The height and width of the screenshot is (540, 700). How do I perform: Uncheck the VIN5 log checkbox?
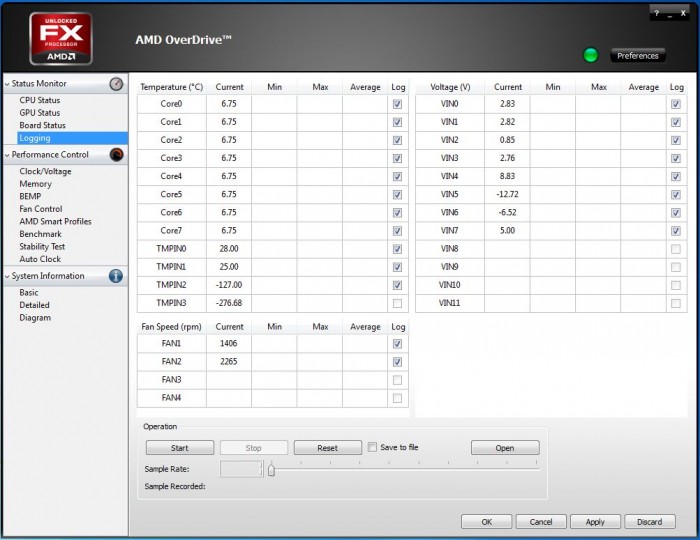coord(675,195)
